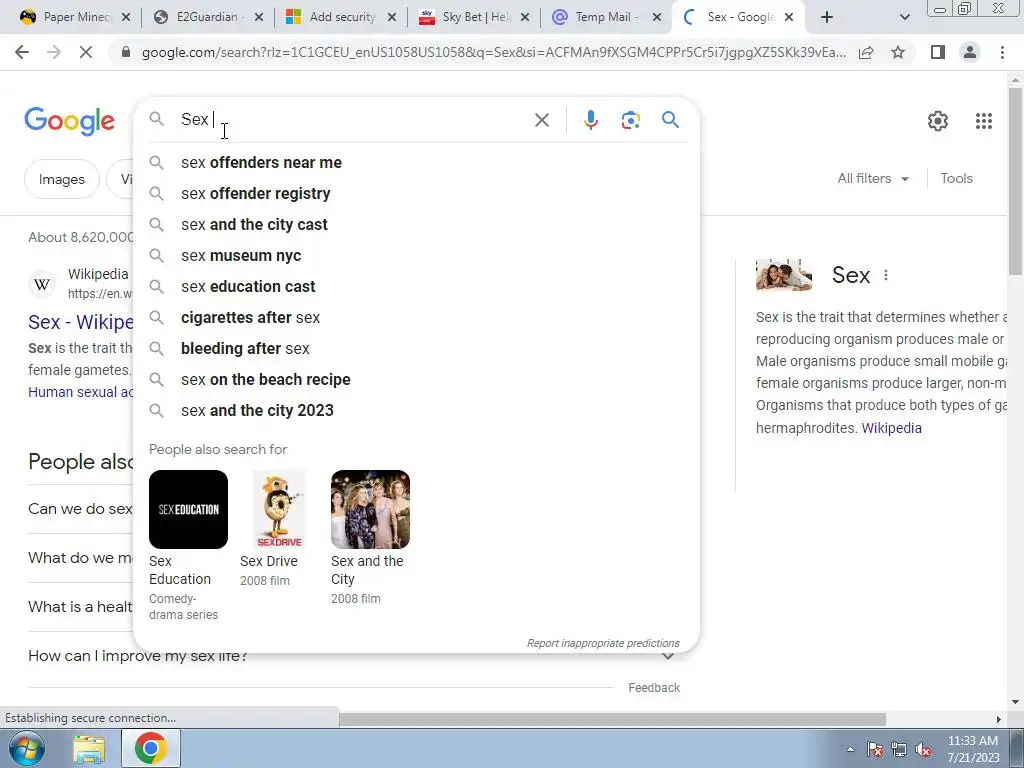Click the horizontal scrollbar thumb
Image resolution: width=1024 pixels, height=768 pixels.
click(612, 719)
